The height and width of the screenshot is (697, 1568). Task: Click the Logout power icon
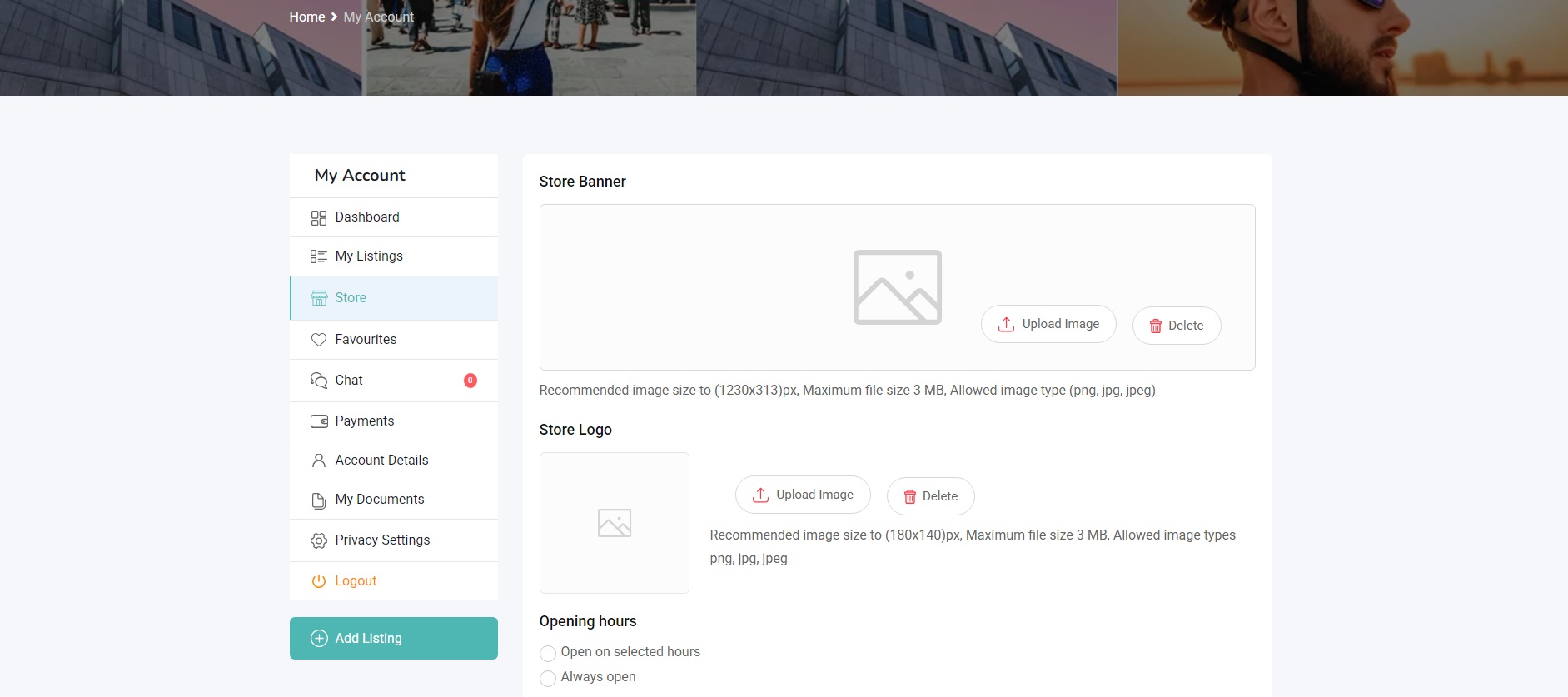point(318,581)
